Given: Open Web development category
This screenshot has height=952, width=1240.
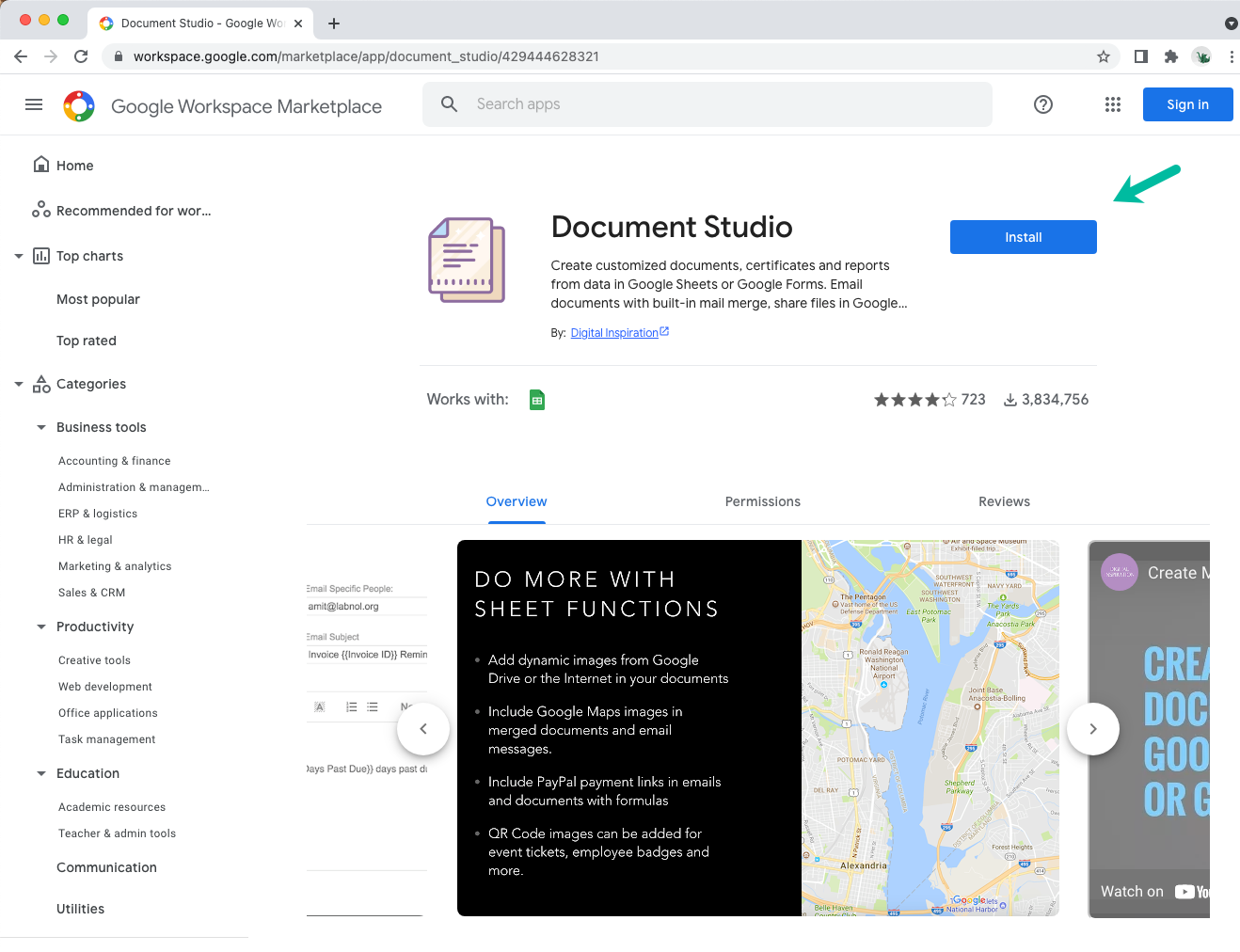Looking at the screenshot, I should (x=105, y=687).
